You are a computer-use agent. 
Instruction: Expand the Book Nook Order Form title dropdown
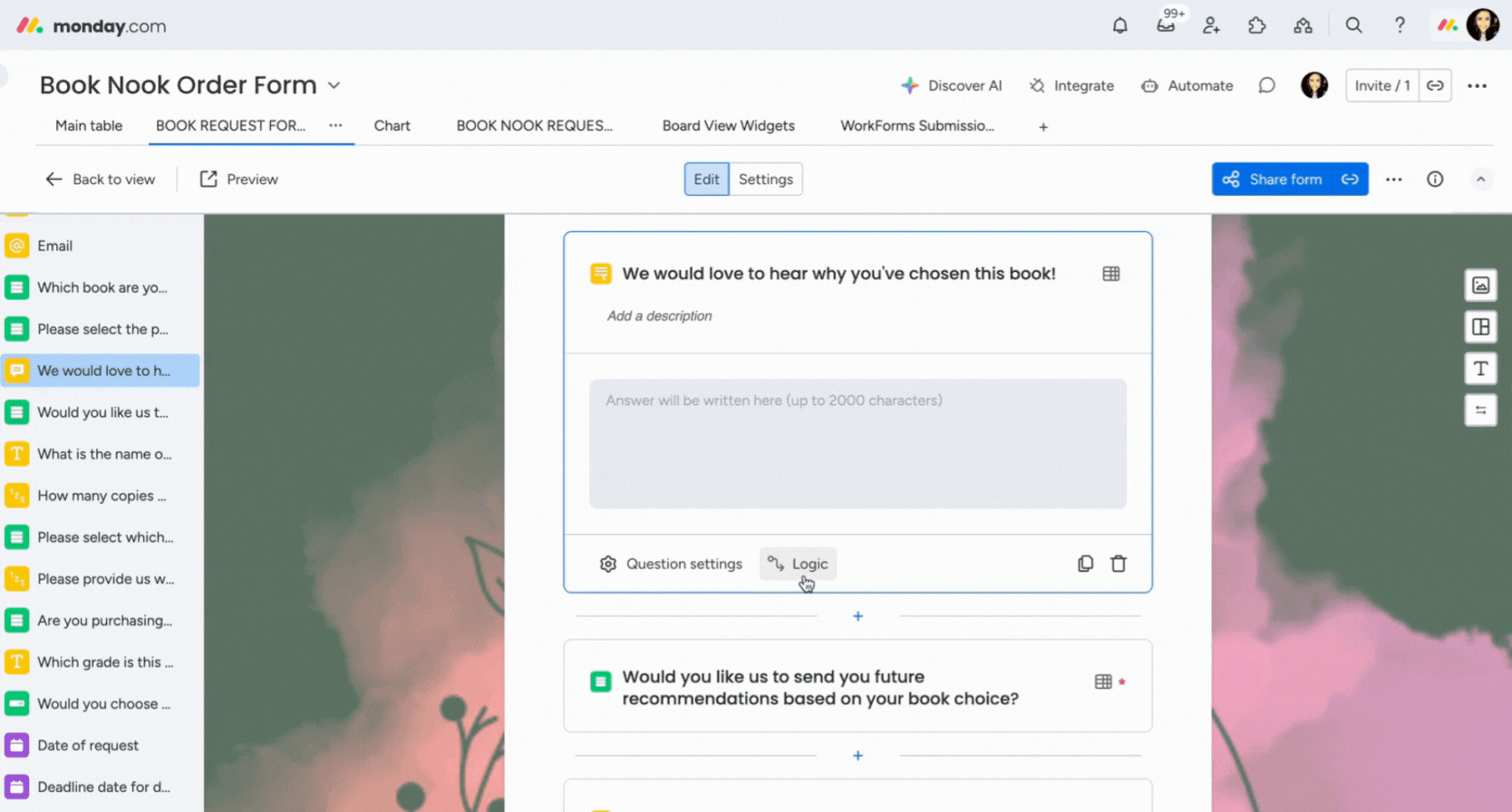pos(334,85)
